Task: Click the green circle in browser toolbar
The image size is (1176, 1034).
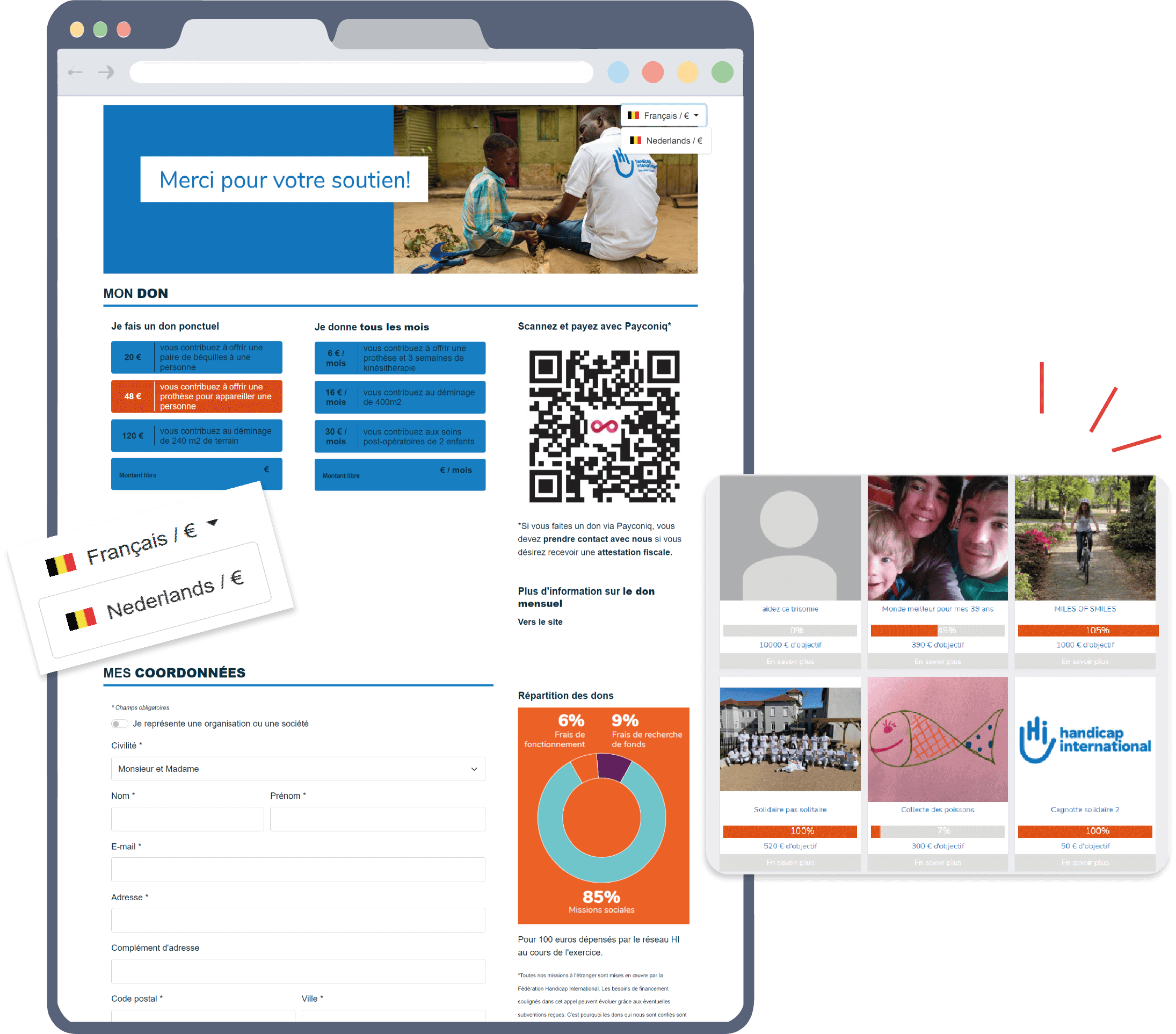Action: (x=722, y=72)
